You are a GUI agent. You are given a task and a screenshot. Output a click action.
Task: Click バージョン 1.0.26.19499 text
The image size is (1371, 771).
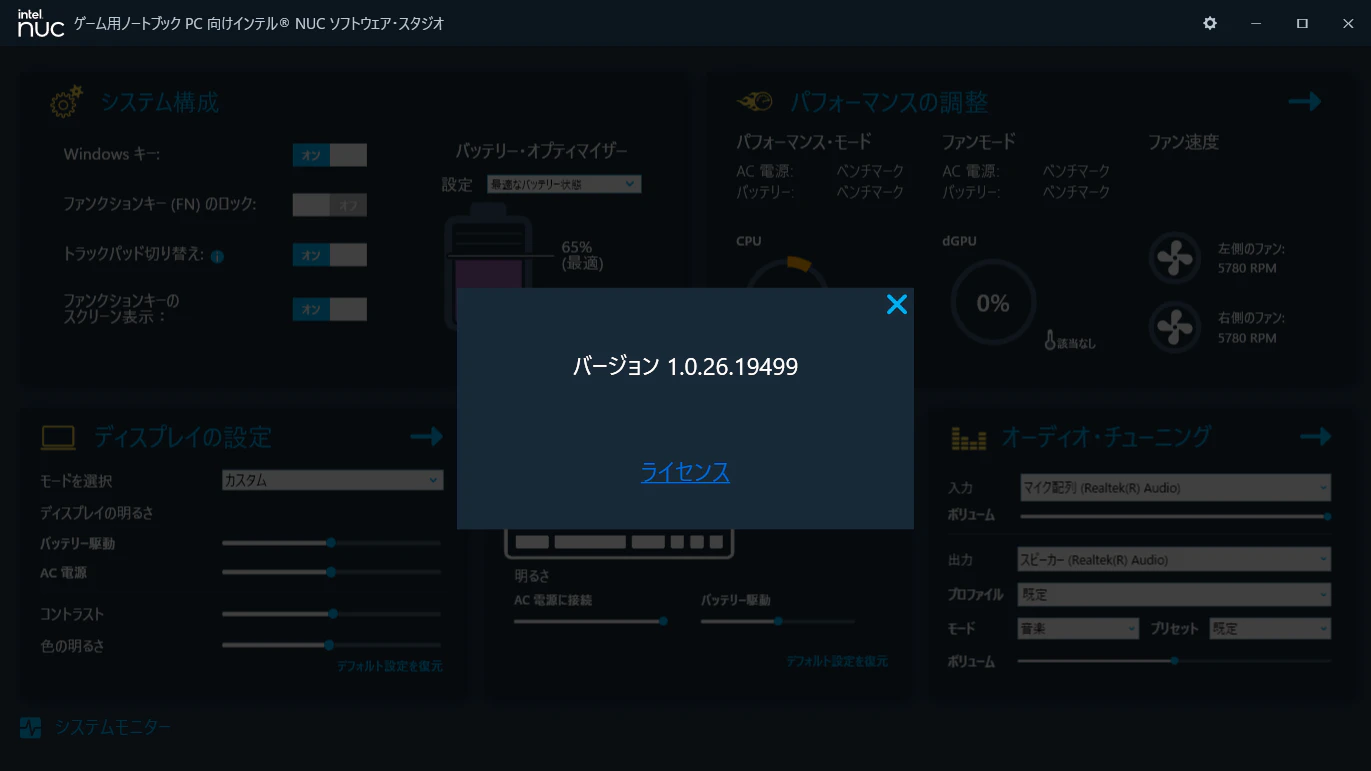pos(685,366)
